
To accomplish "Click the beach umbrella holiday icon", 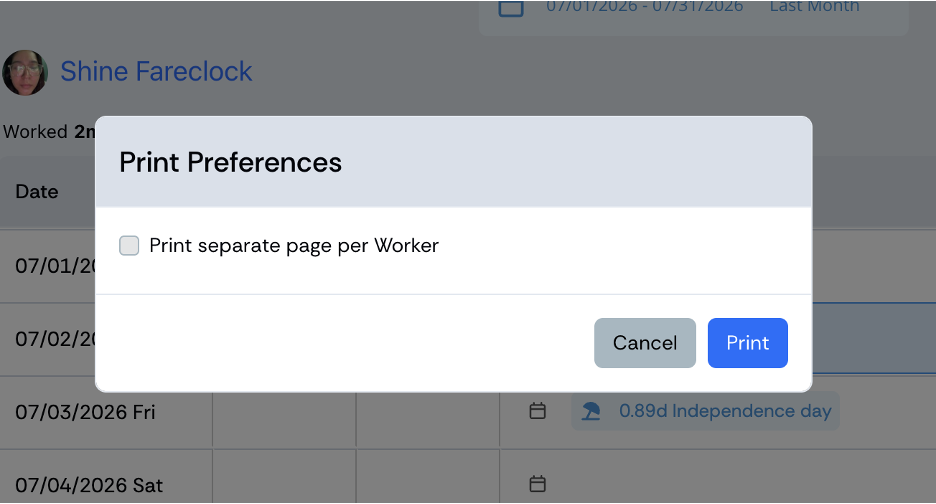I will (590, 411).
